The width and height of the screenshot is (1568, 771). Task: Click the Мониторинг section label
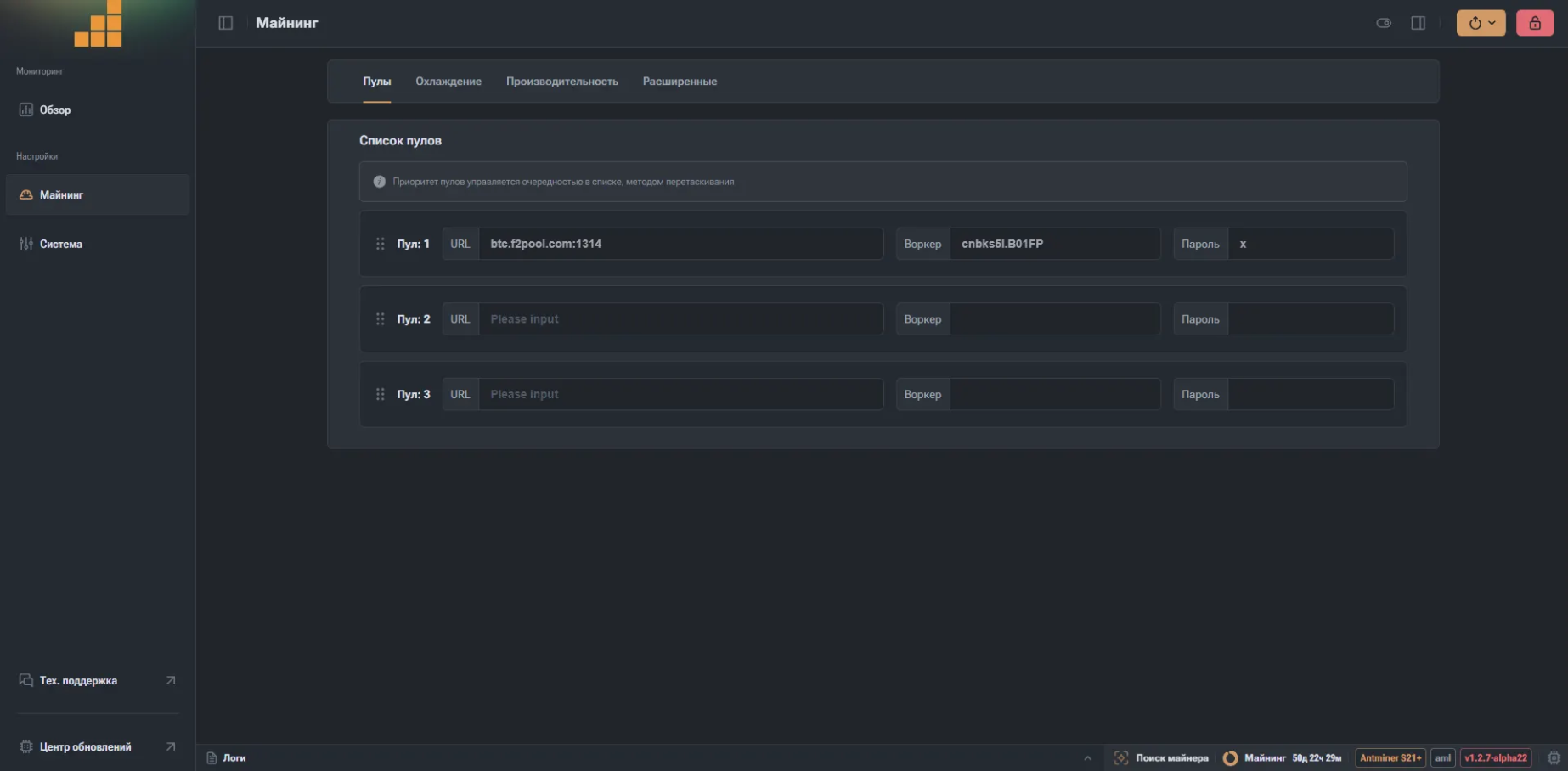[40, 71]
